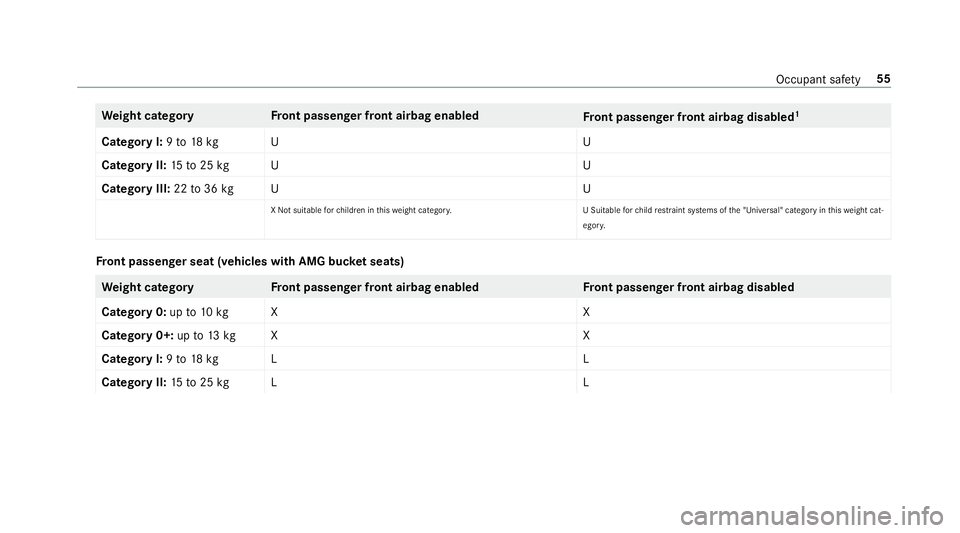Select Category III: 22 to 36 kg row
The width and height of the screenshot is (960, 533).
tap(493, 188)
